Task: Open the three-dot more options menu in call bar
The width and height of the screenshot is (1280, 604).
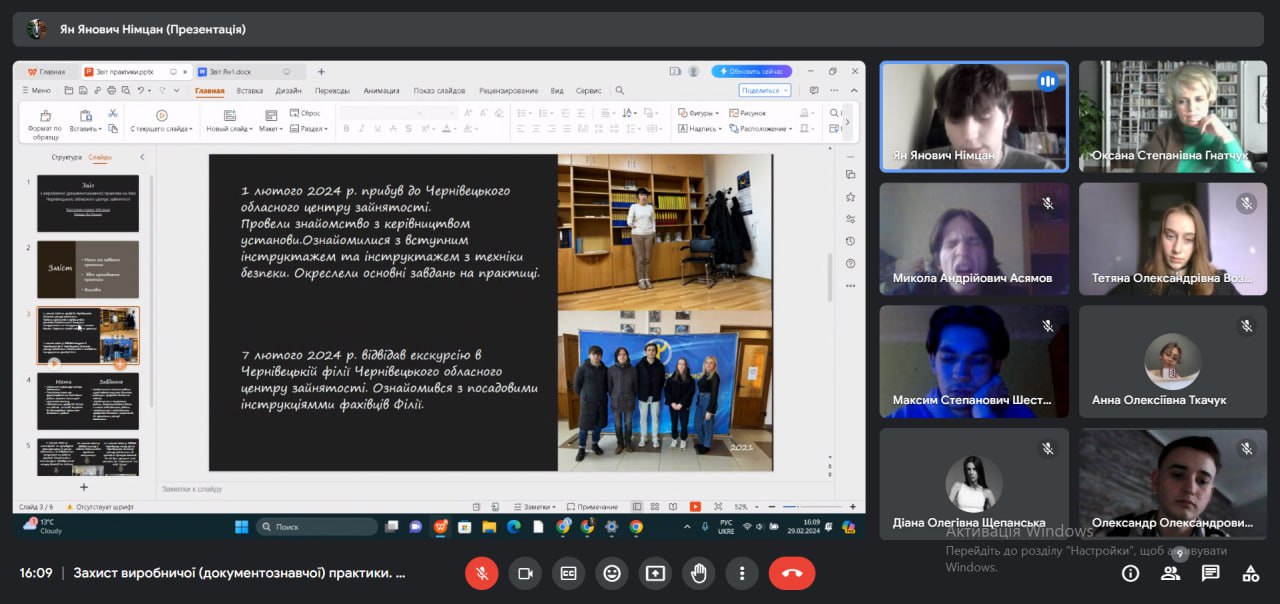Action: [x=742, y=573]
